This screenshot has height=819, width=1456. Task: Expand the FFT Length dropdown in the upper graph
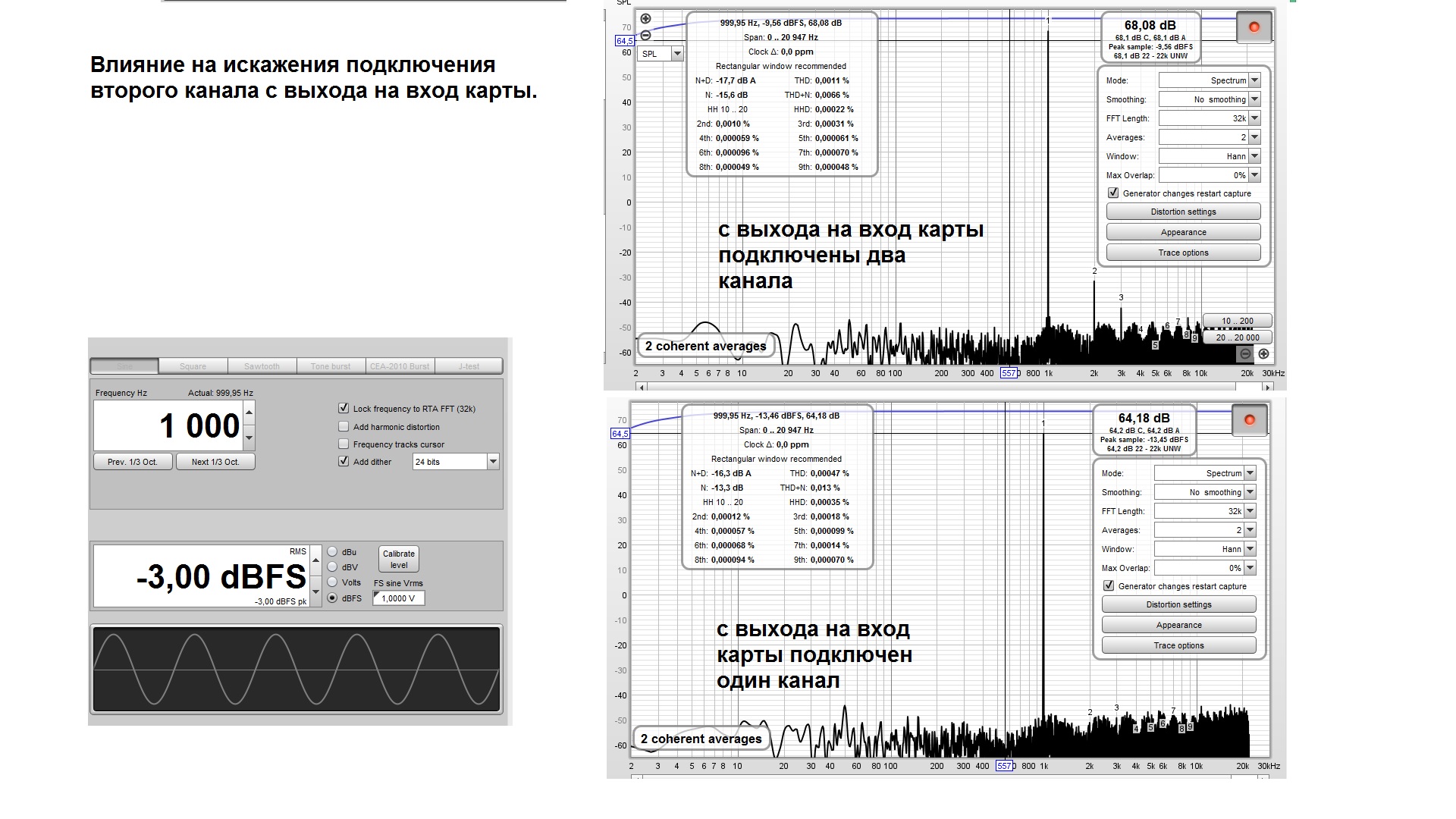pos(1254,118)
